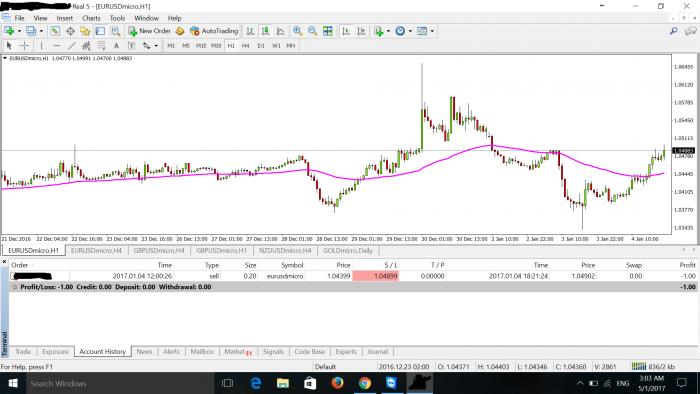Screen dimensions: 700x394
Task: Toggle Chart Shift
Action: (x=361, y=31)
